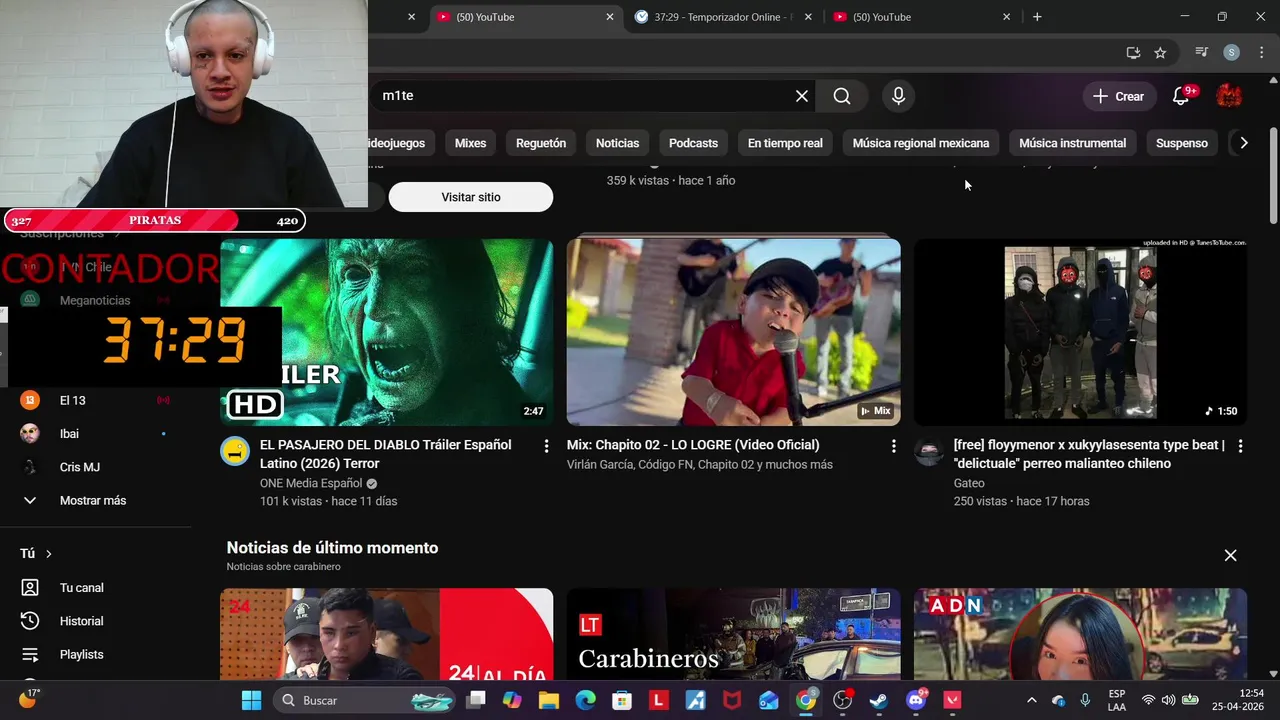
Task: Start voice search with the microphone
Action: [x=898, y=96]
